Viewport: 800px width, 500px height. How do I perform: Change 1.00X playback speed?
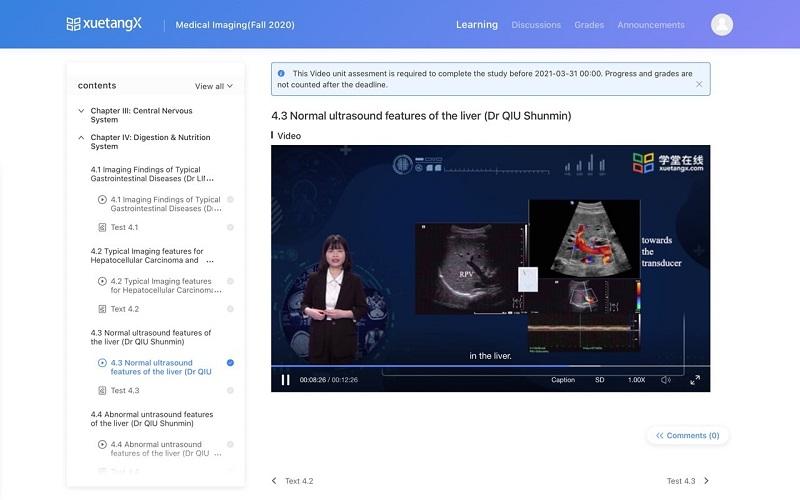[x=636, y=380]
